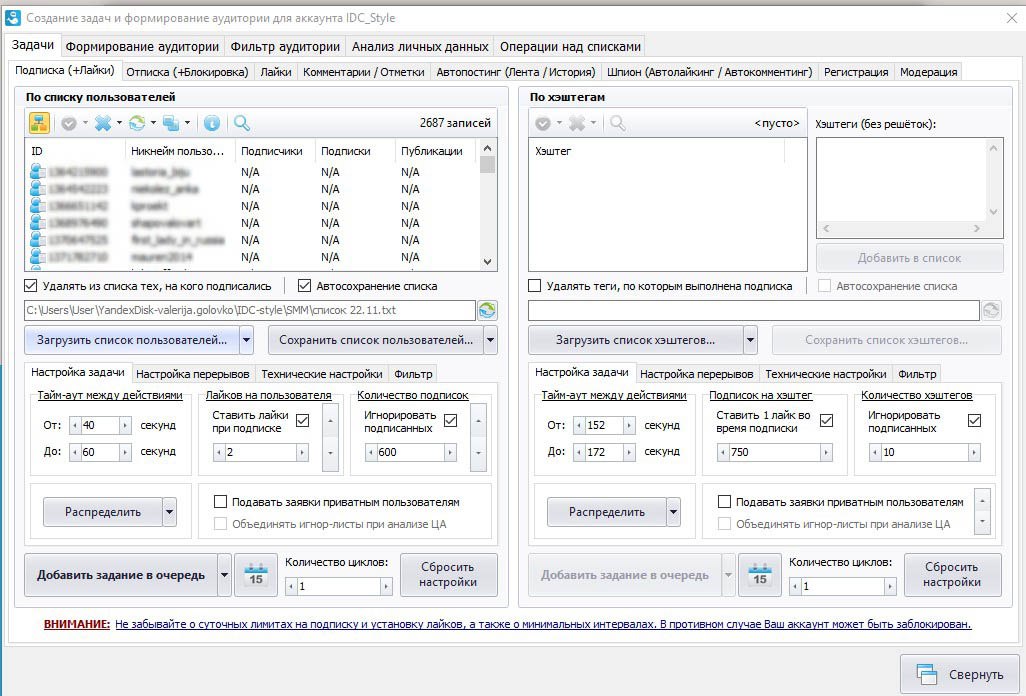1026x696 pixels.
Task: Click the hashtags text box horizontal scrollbar
Action: click(902, 228)
